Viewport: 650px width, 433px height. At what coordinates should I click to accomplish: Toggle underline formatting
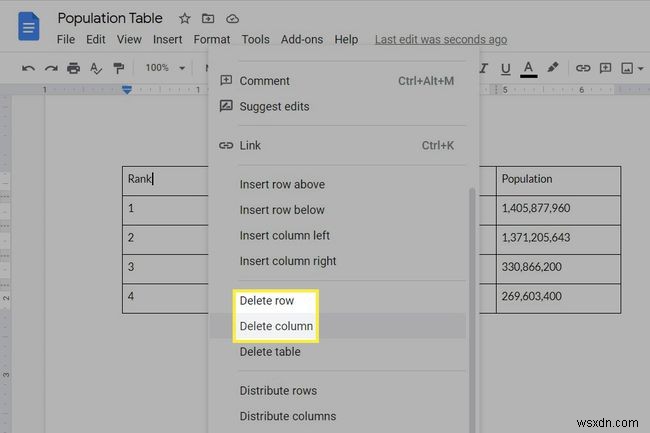pyautogui.click(x=505, y=68)
